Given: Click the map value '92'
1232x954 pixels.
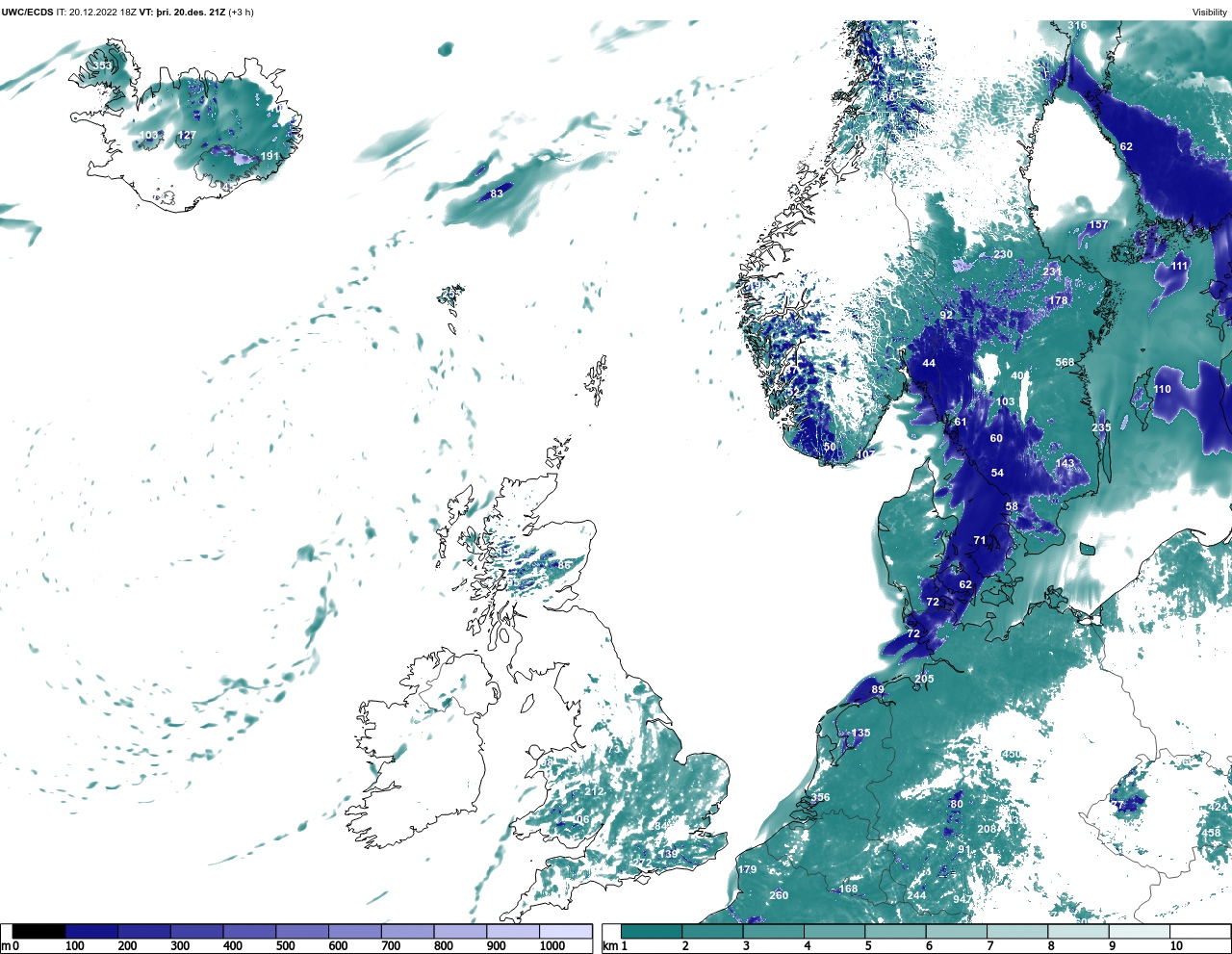Looking at the screenshot, I should click(x=946, y=315).
